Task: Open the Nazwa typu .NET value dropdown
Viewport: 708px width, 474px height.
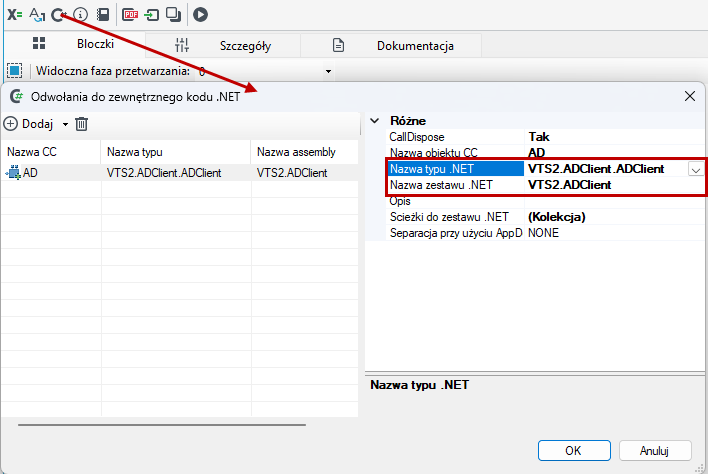Action: point(695,170)
